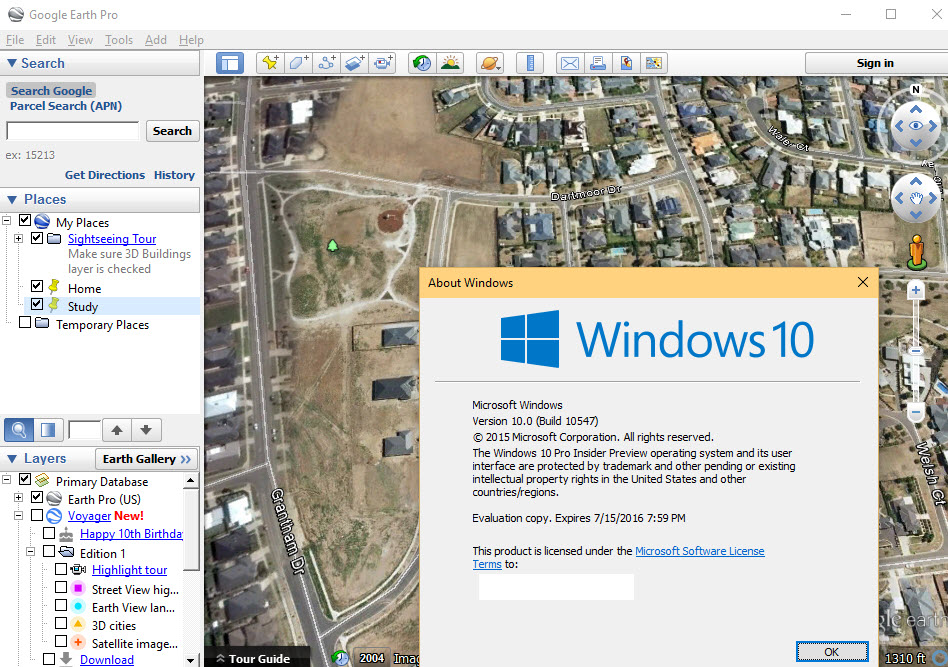Enable the Voyager layer checkbox

(37, 515)
